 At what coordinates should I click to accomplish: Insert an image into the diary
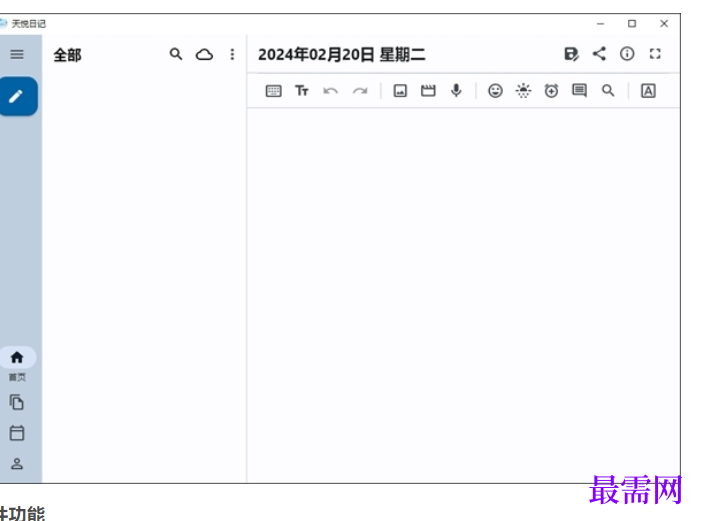coord(400,91)
